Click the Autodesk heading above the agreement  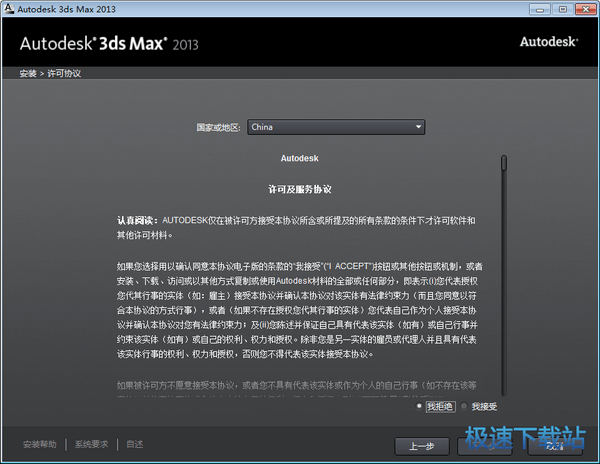click(300, 158)
